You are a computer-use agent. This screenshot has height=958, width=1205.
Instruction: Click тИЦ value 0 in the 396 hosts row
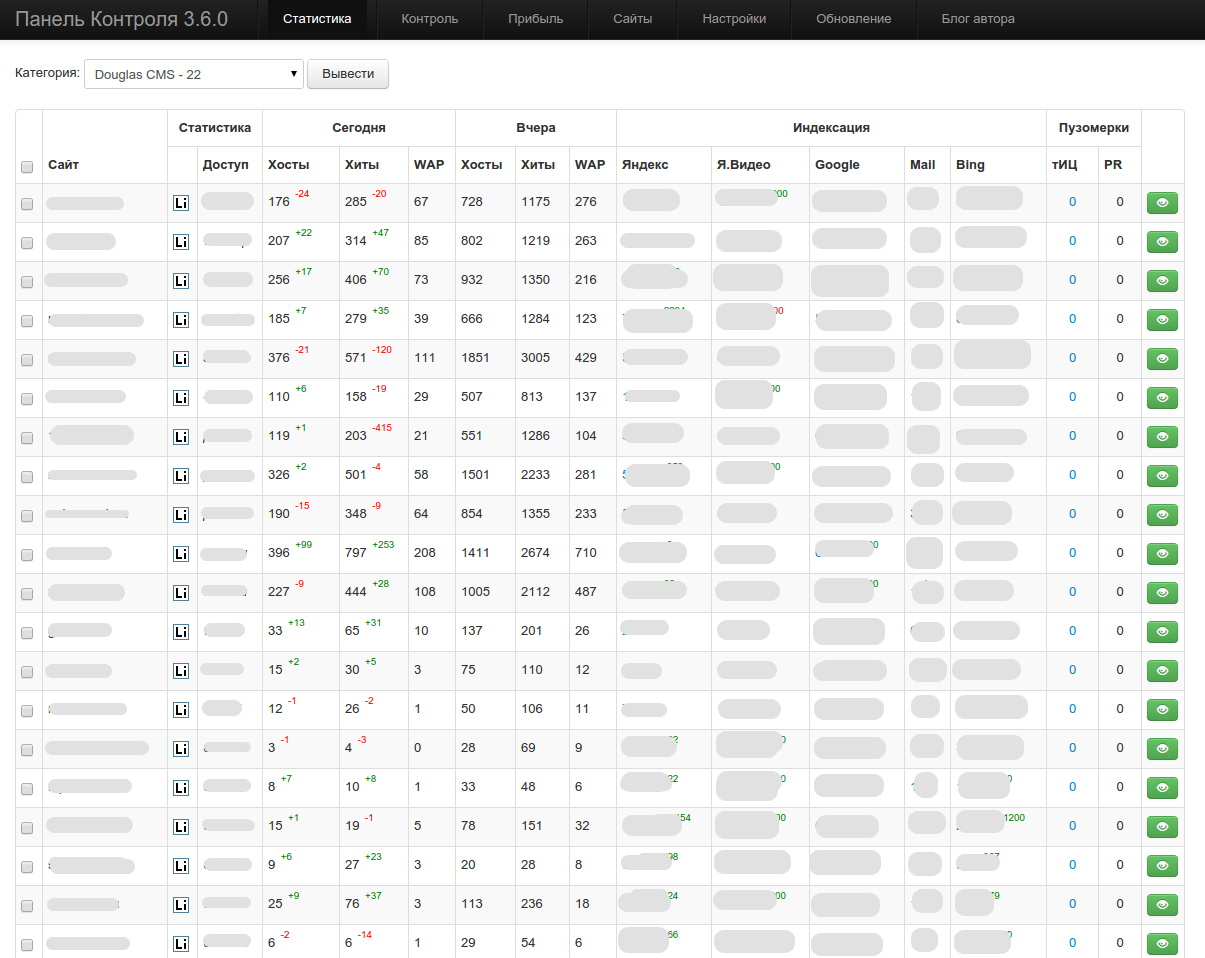pyautogui.click(x=1072, y=553)
